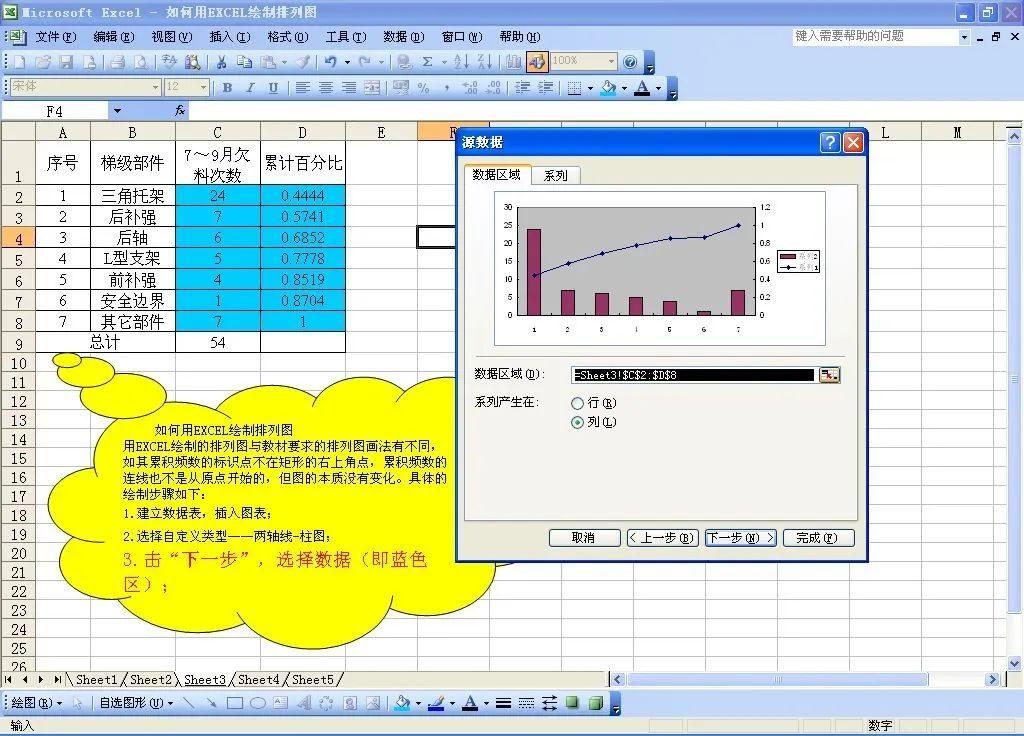Screen dimensions: 1024x736
Task: Click Fill Color bucket in formatting toolbar
Action: click(608, 88)
